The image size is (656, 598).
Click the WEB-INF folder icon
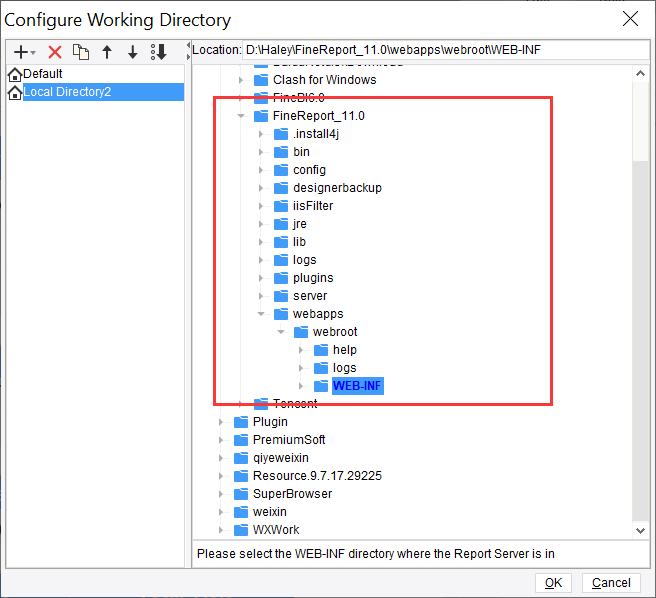click(x=321, y=385)
